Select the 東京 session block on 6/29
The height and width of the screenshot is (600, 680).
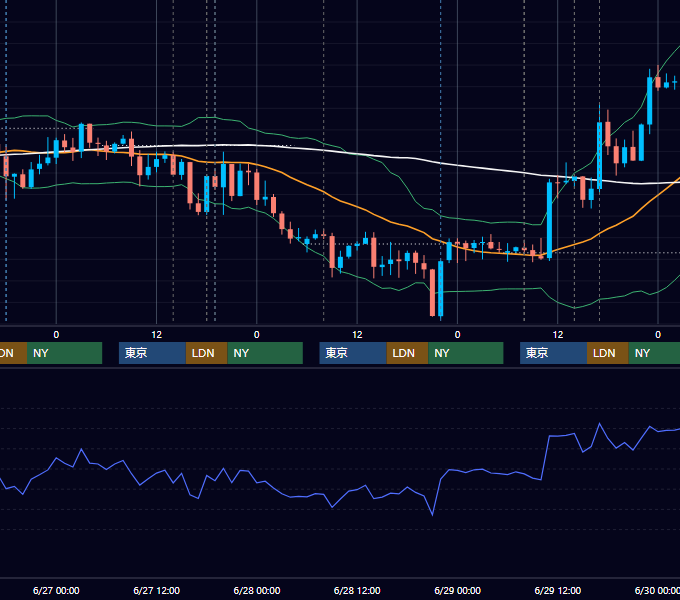pos(553,353)
